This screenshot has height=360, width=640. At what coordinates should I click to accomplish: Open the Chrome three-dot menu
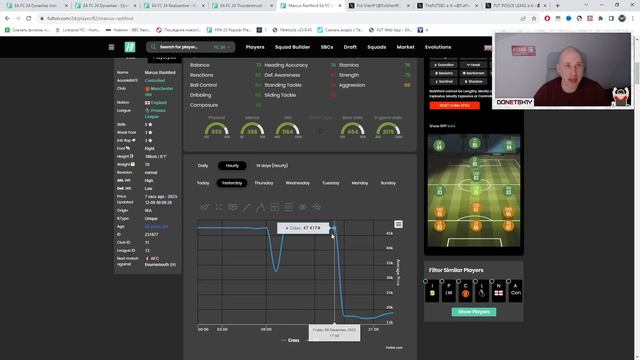(x=633, y=18)
